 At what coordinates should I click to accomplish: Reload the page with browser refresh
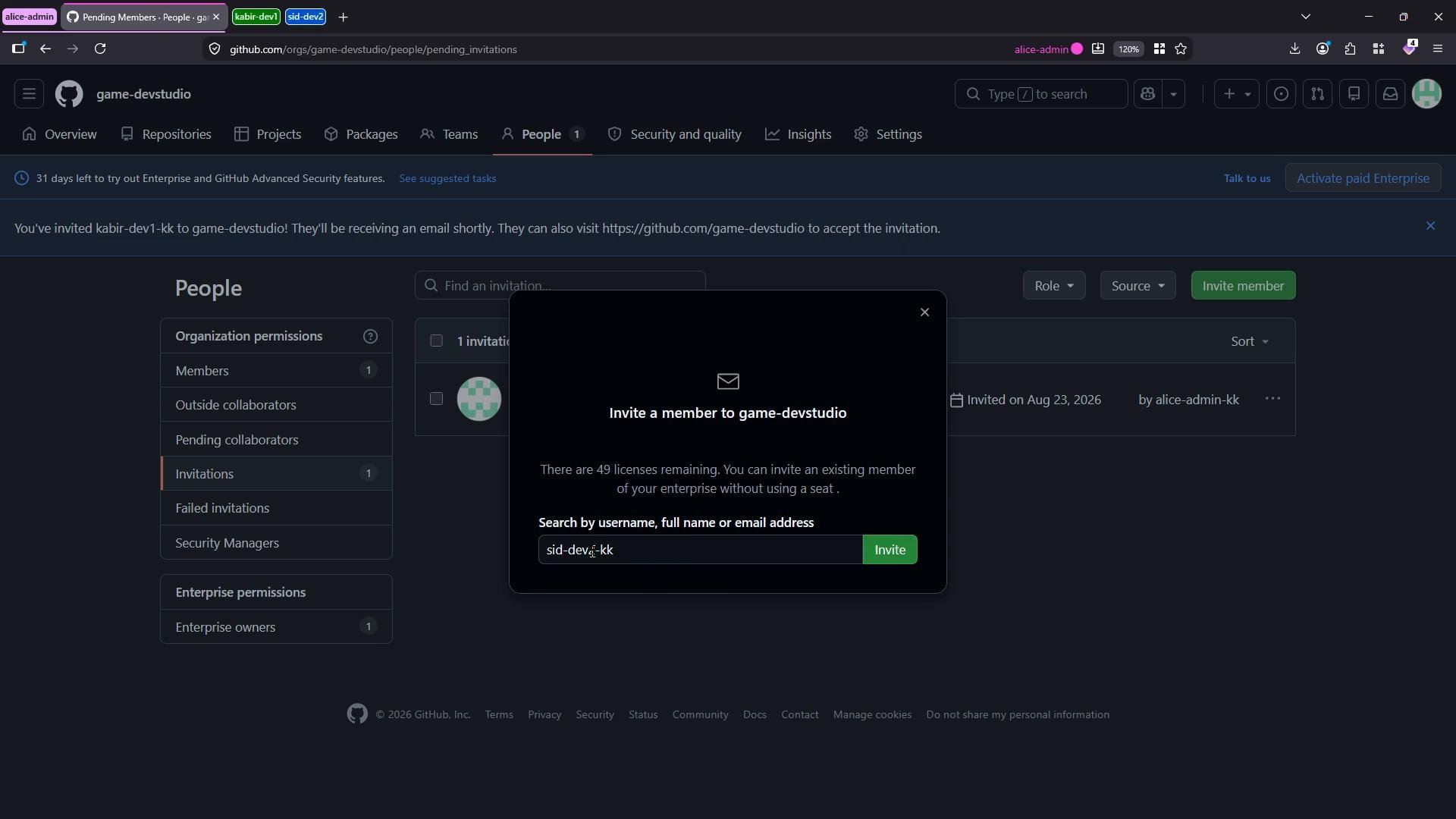(x=100, y=49)
